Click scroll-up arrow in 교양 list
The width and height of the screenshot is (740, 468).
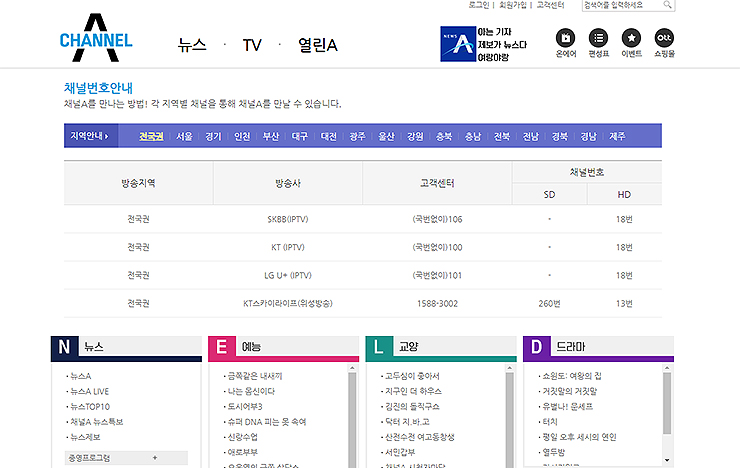pyautogui.click(x=509, y=368)
